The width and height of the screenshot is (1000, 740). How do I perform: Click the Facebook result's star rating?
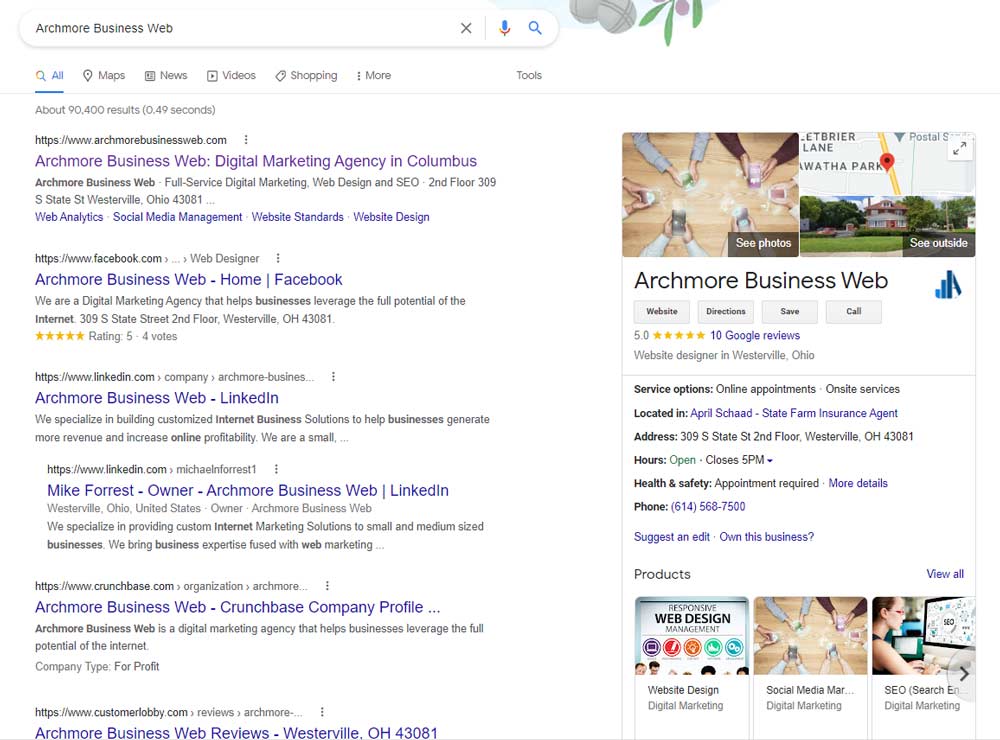coord(59,336)
